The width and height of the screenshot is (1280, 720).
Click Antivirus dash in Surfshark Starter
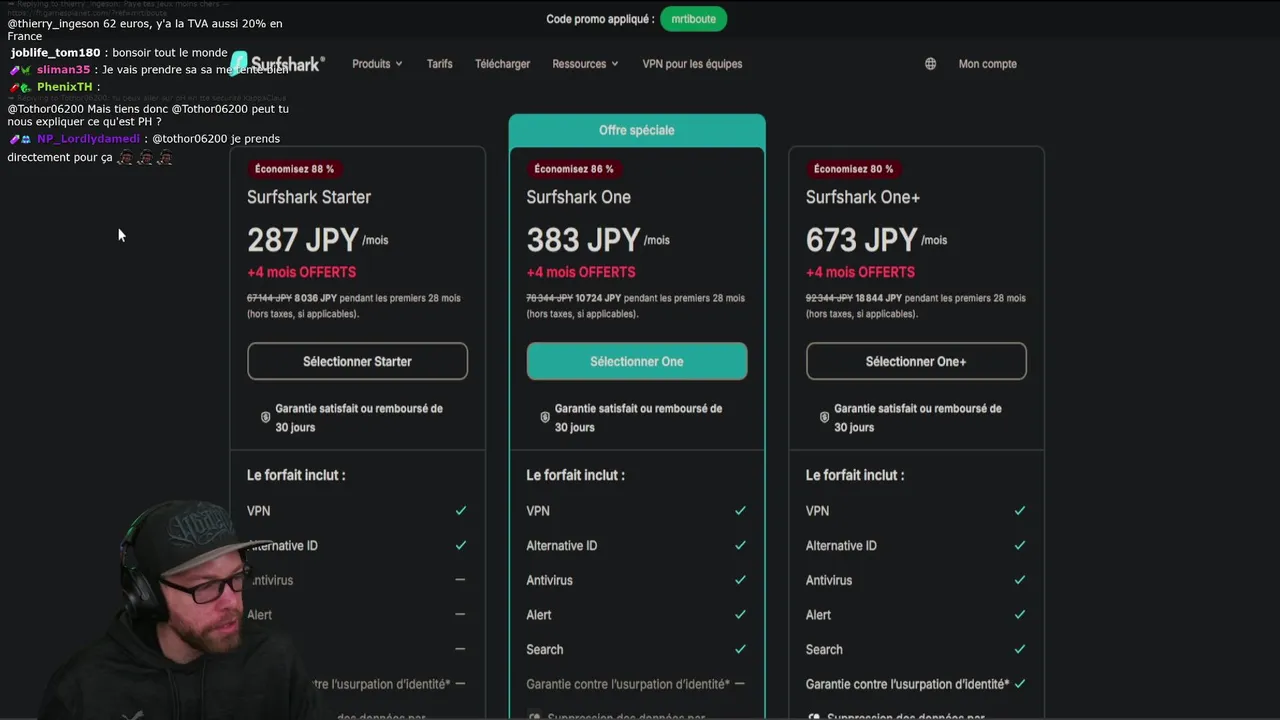(x=460, y=580)
